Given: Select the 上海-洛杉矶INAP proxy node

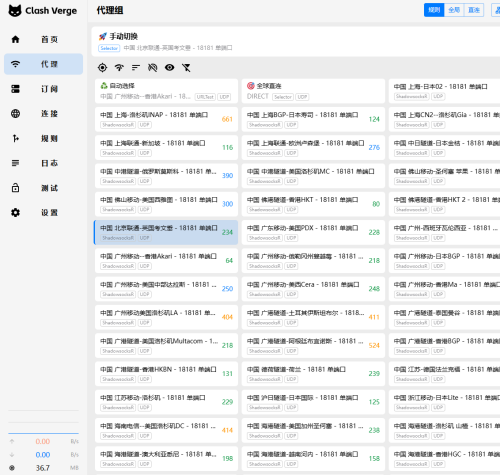Looking at the screenshot, I should (166, 119).
